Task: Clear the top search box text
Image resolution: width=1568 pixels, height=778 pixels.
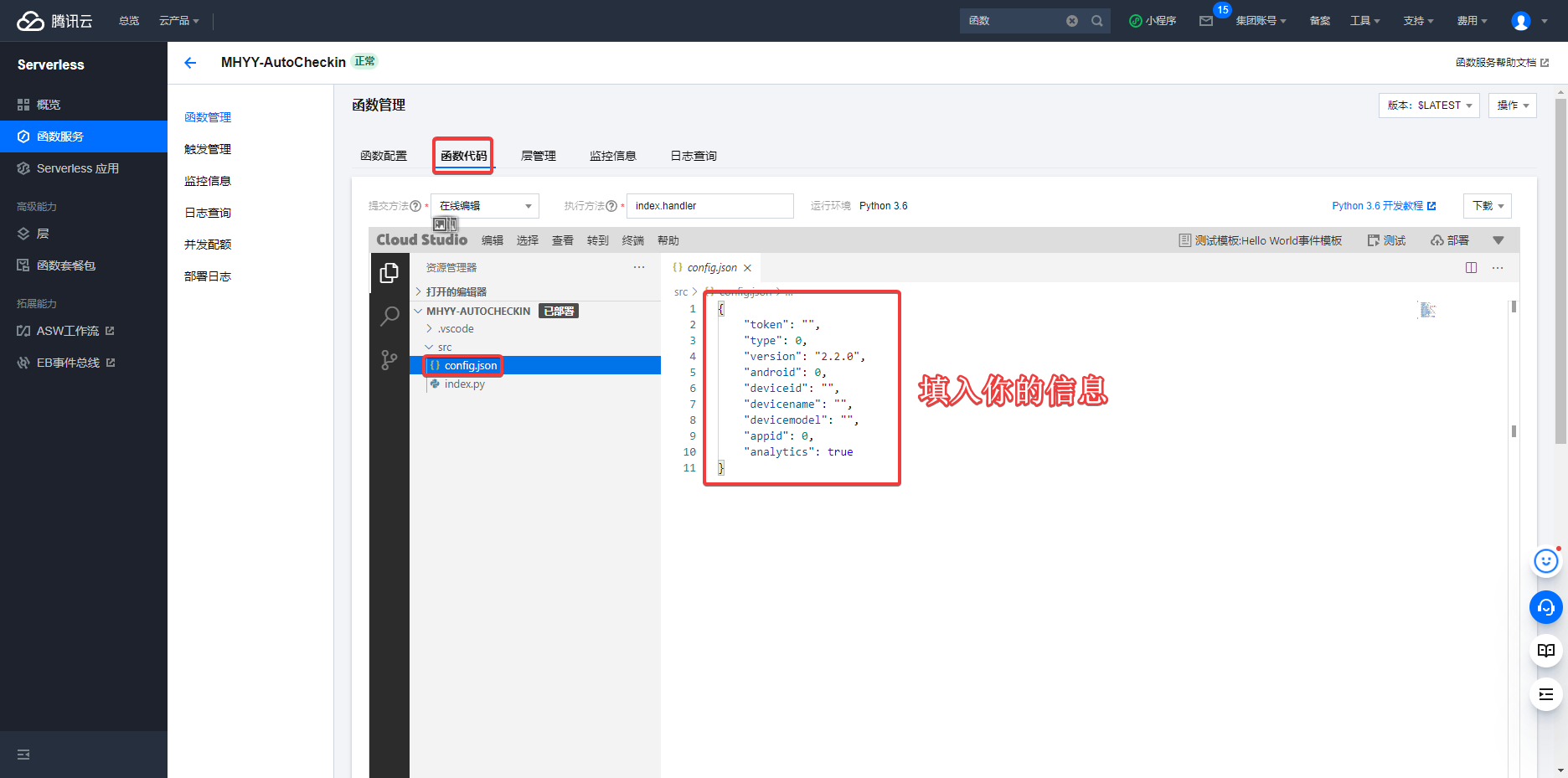Action: click(1072, 21)
